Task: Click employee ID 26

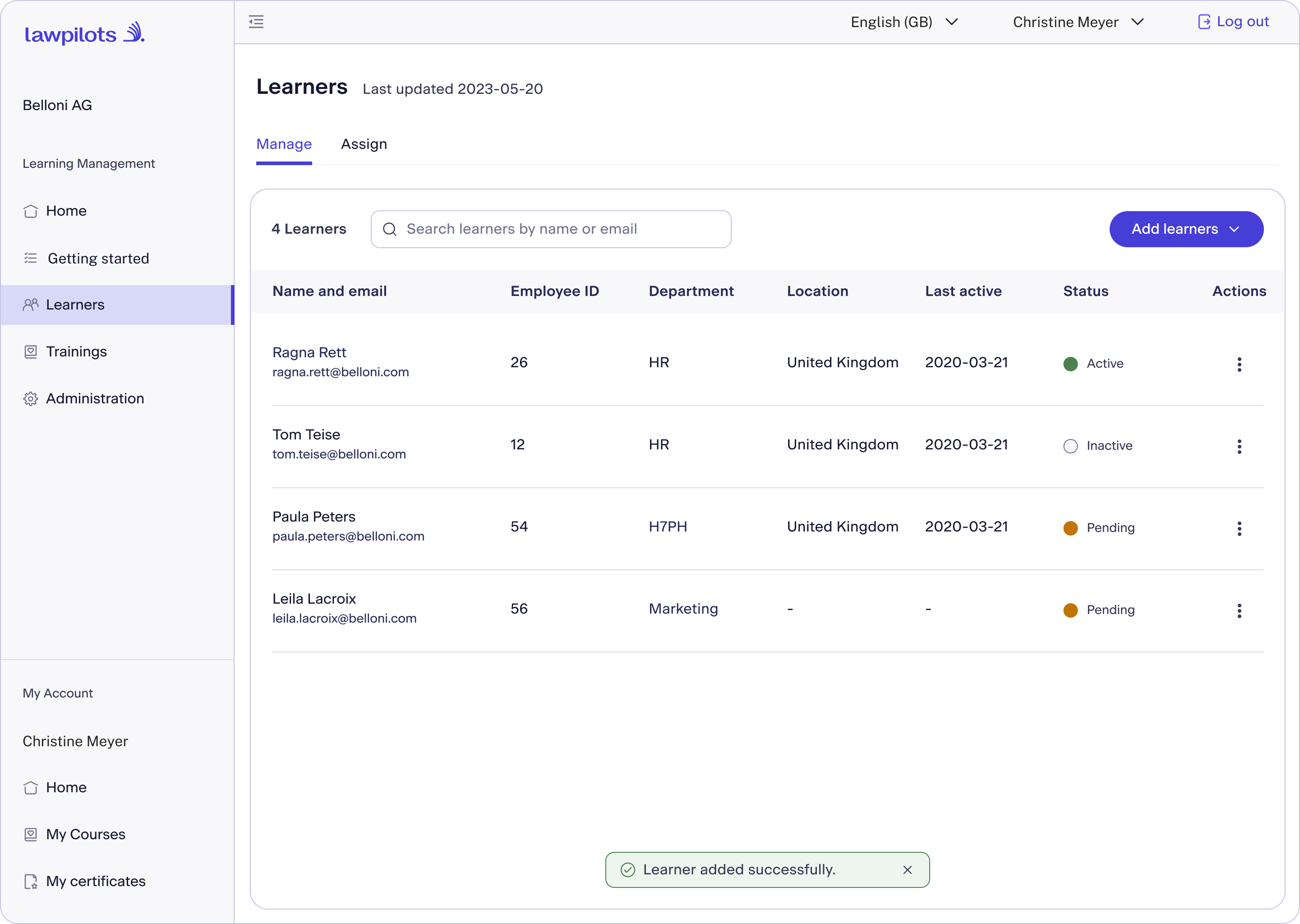Action: tap(519, 362)
